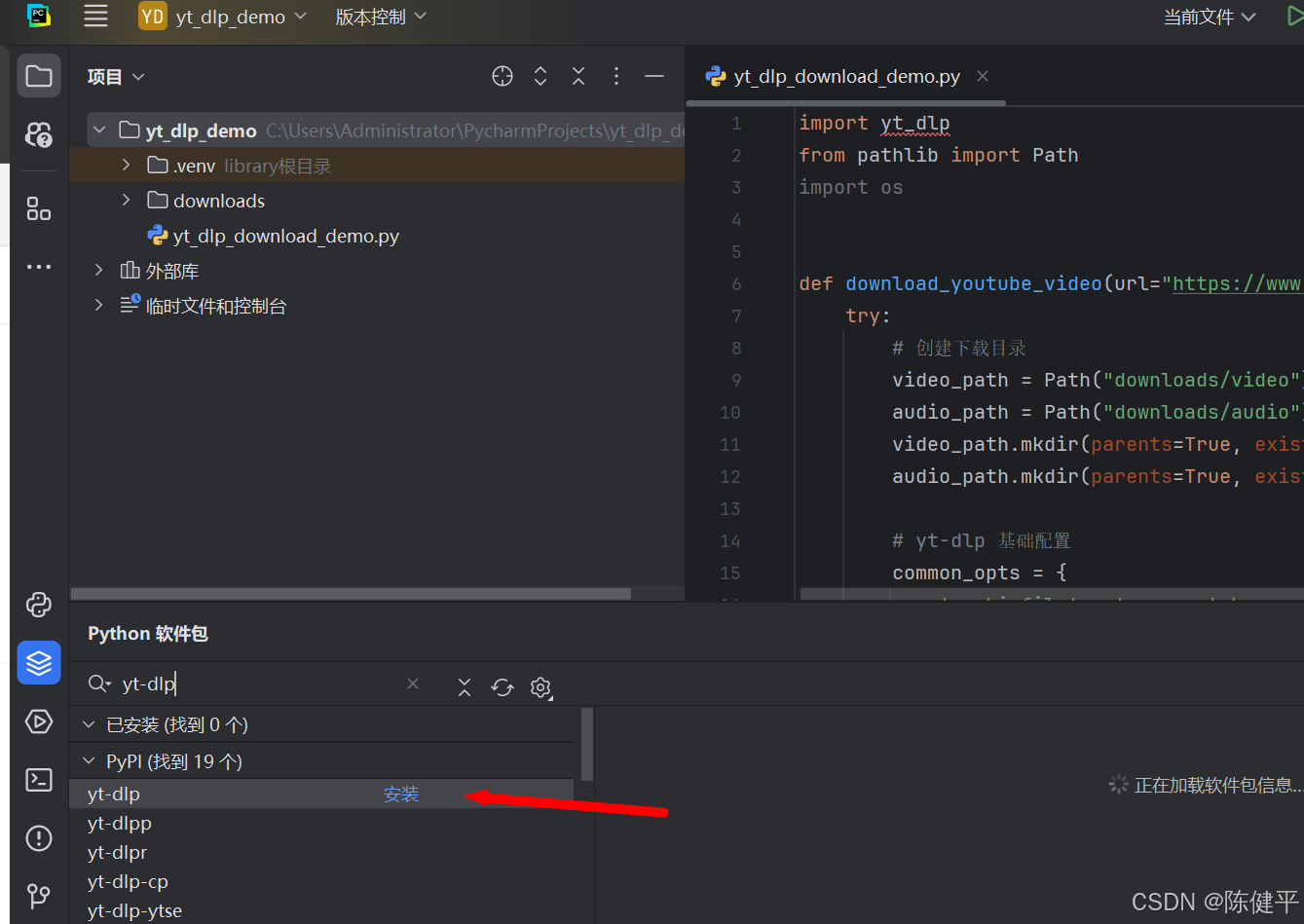
Task: Click select opened file crosshair icon
Action: 503,76
